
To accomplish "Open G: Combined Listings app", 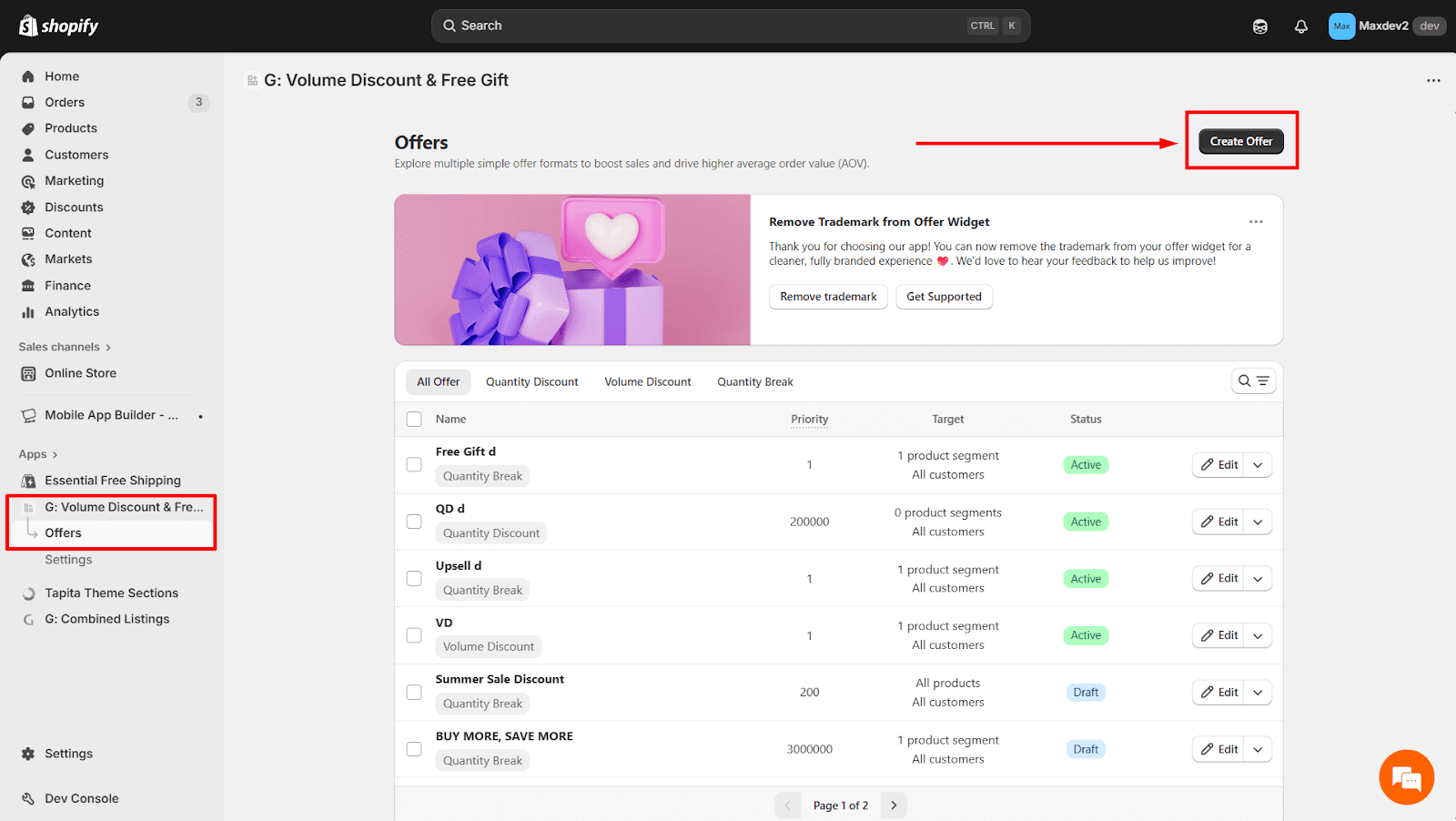I will [107, 619].
